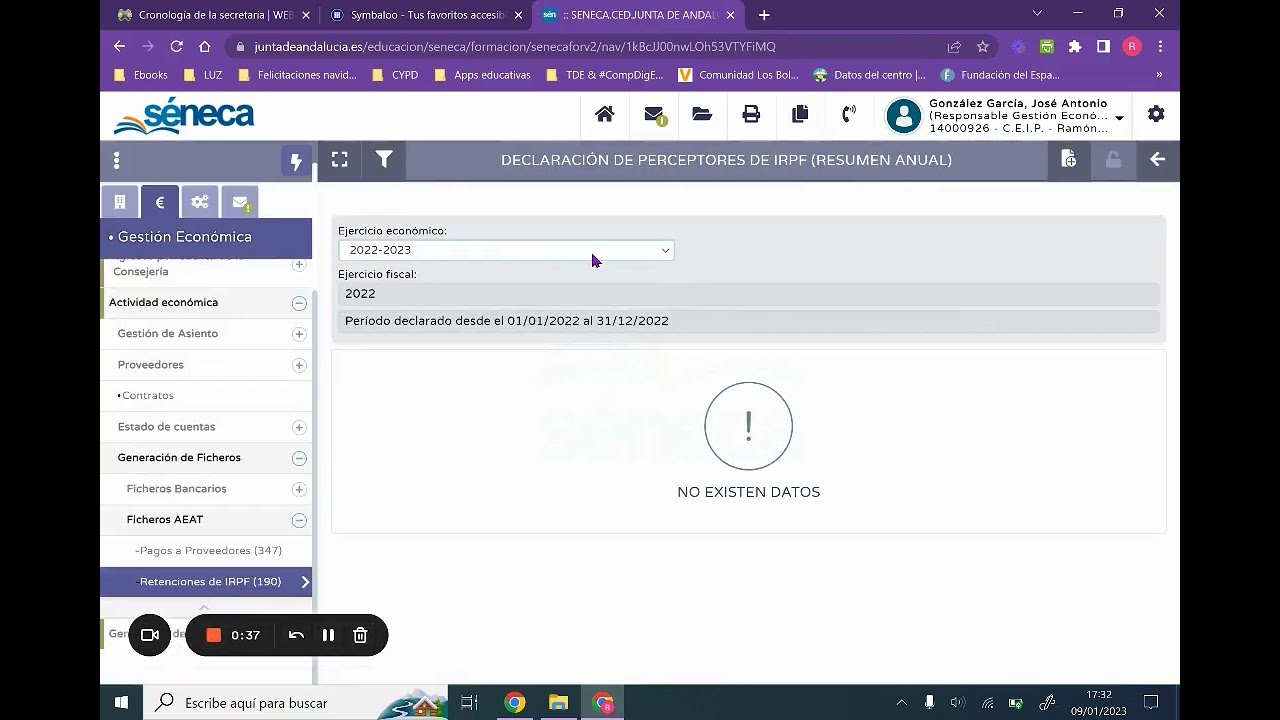Switch to the euro economic management tab
Viewport: 1280px width, 720px height.
pyautogui.click(x=160, y=202)
